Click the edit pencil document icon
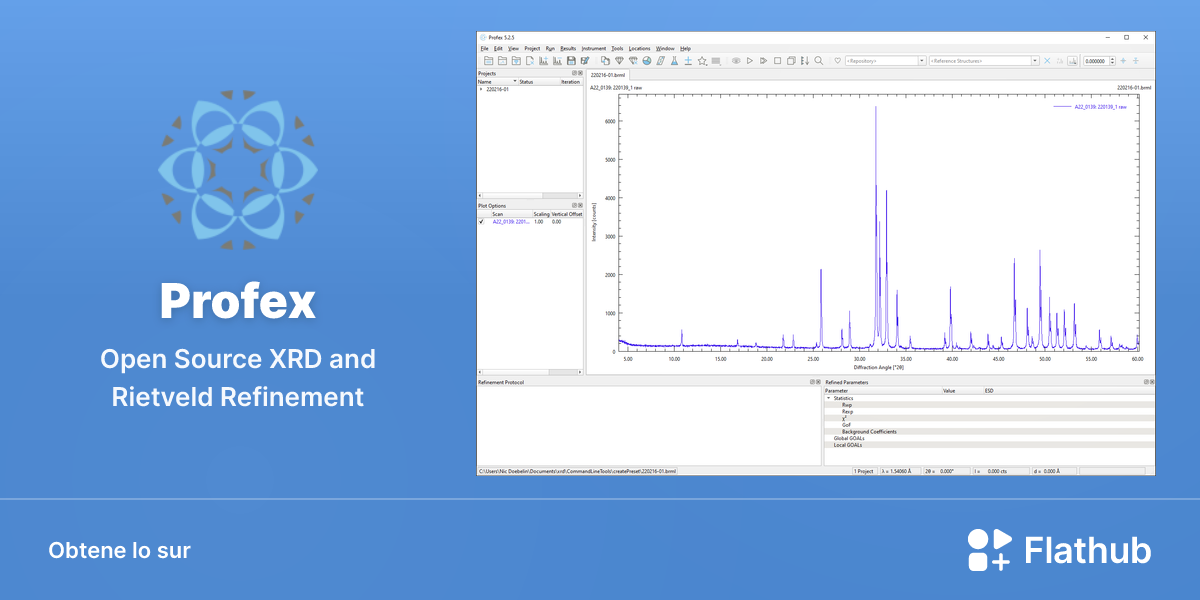1200x600 pixels. (x=585, y=60)
